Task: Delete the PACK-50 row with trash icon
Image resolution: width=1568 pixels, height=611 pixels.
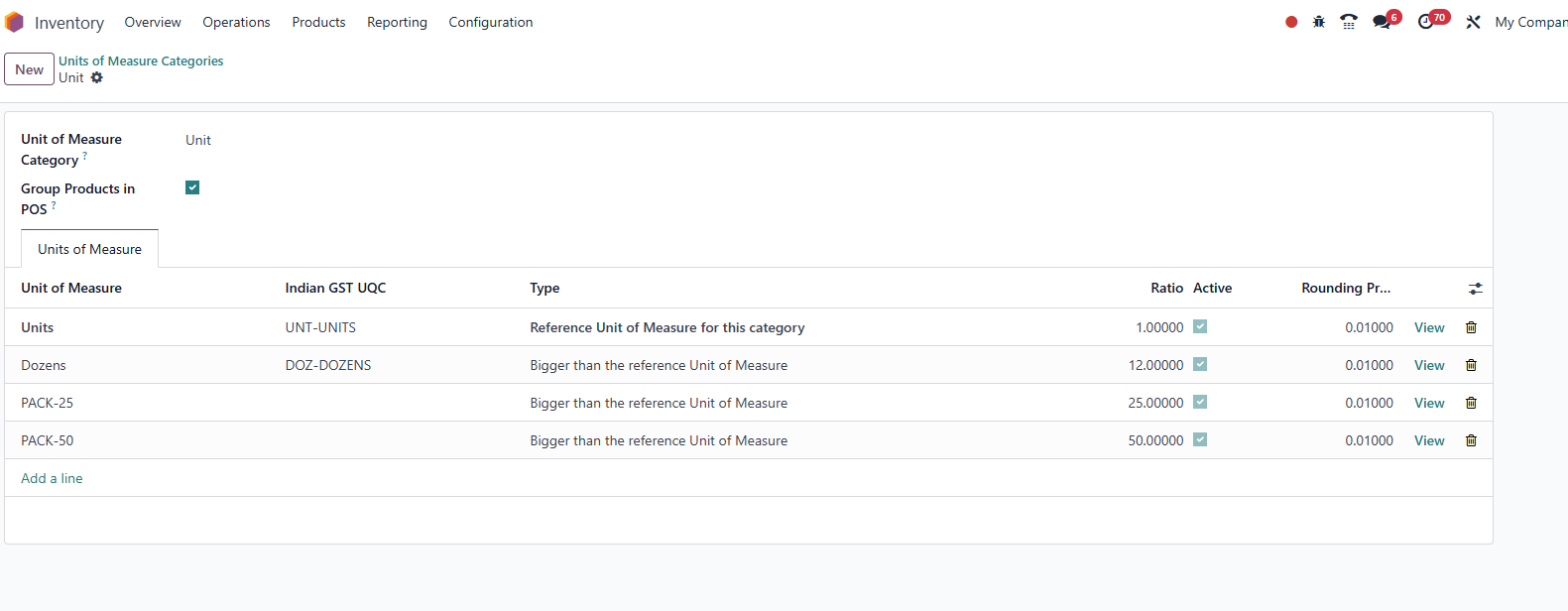Action: [1471, 440]
